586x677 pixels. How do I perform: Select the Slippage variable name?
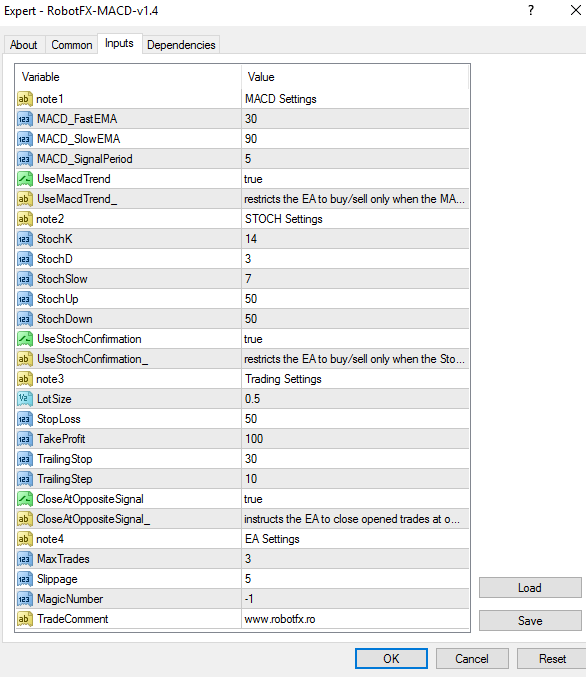[x=57, y=579]
